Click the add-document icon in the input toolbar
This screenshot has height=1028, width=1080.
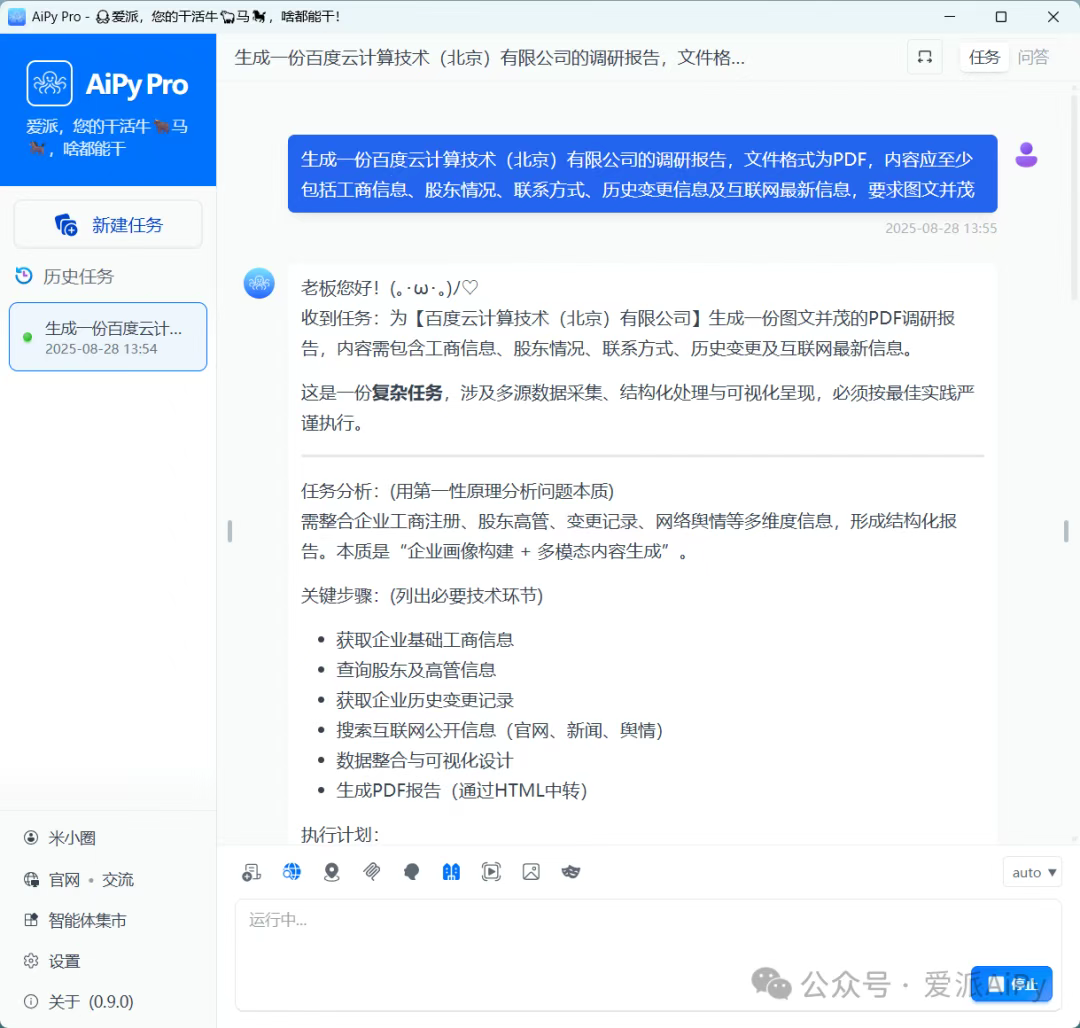point(251,872)
